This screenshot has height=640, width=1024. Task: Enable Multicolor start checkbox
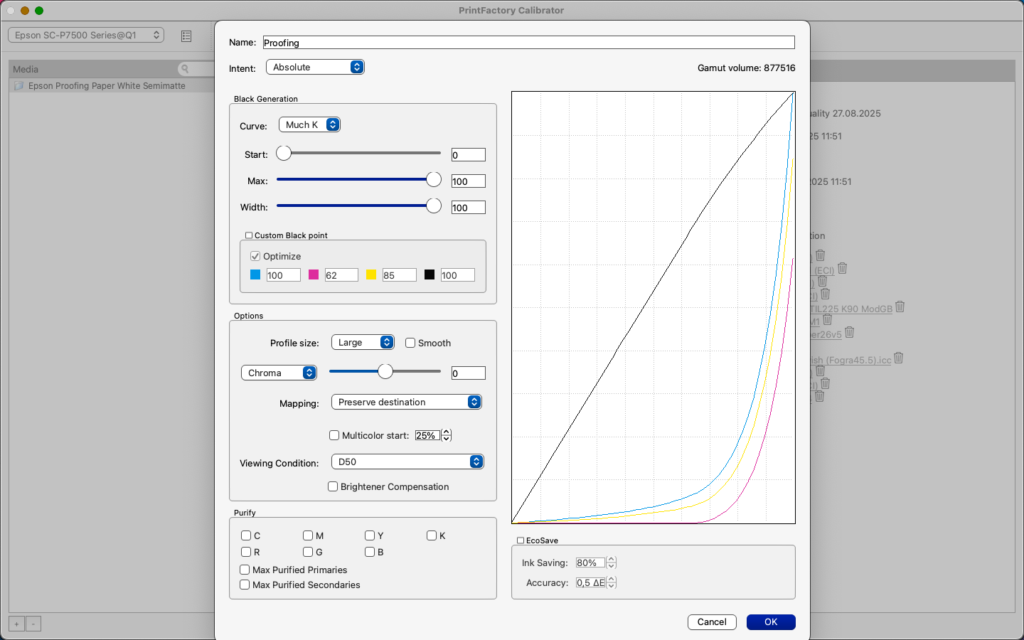point(334,435)
